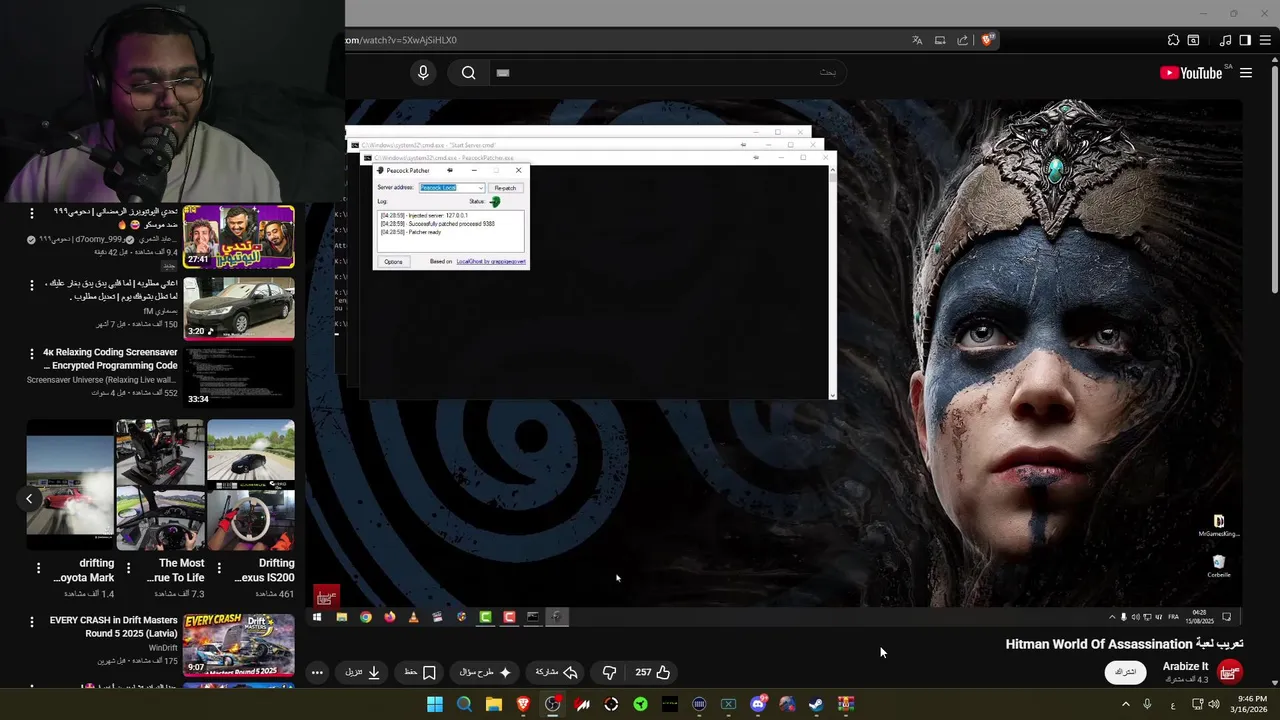Click the YouTube search magnifier button
Viewport: 1280px width, 720px height.
(x=468, y=72)
